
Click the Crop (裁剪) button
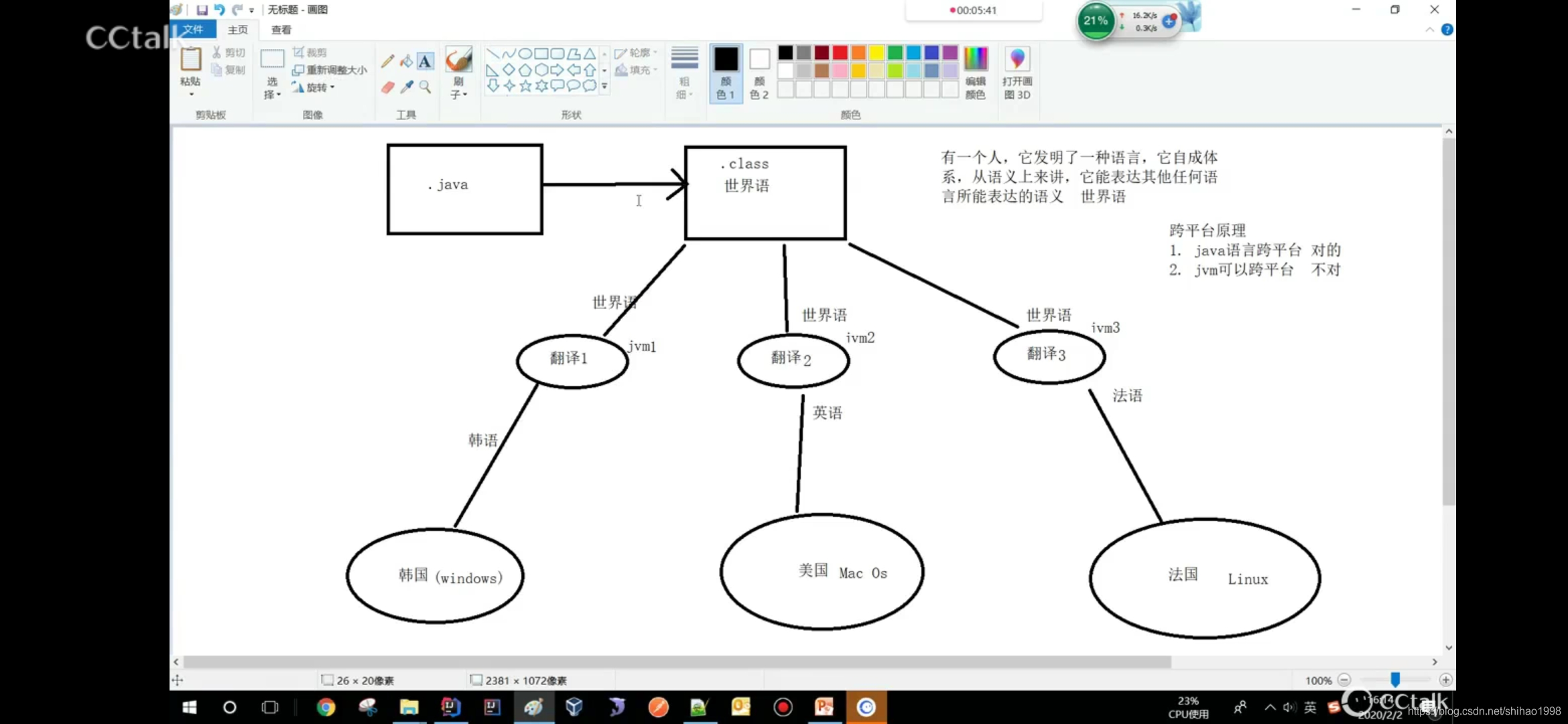click(x=310, y=52)
